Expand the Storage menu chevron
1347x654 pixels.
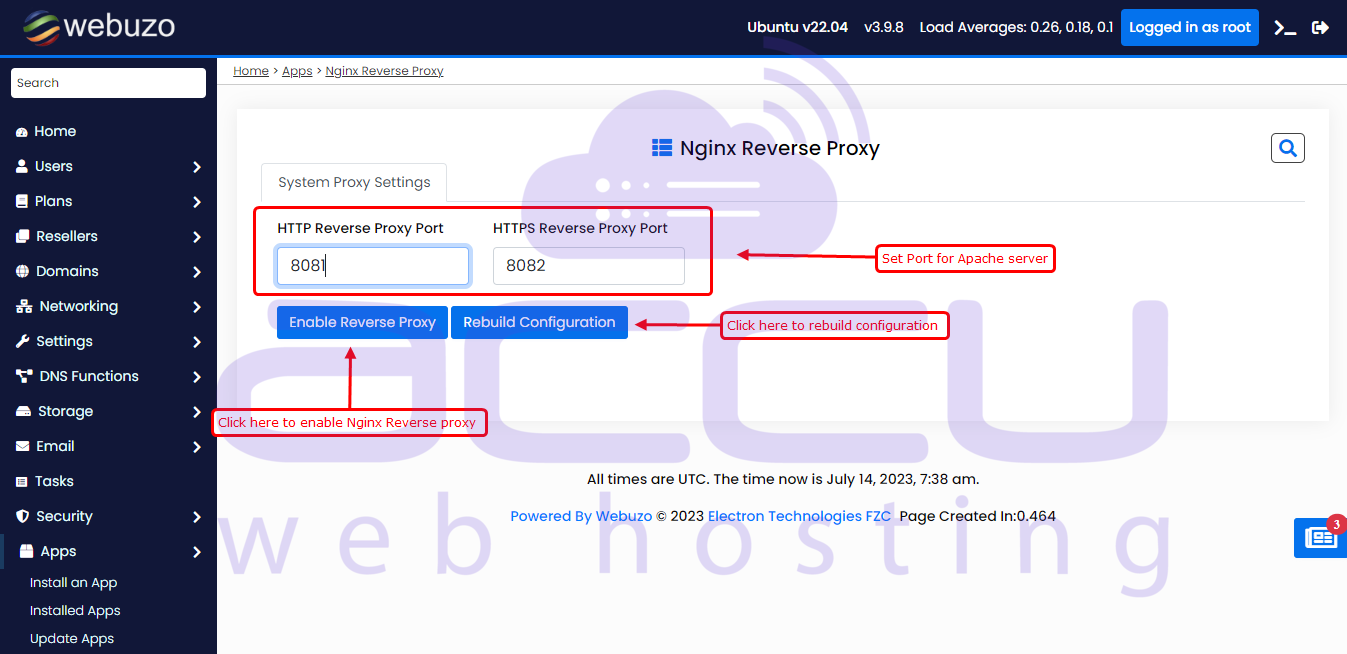click(x=197, y=412)
